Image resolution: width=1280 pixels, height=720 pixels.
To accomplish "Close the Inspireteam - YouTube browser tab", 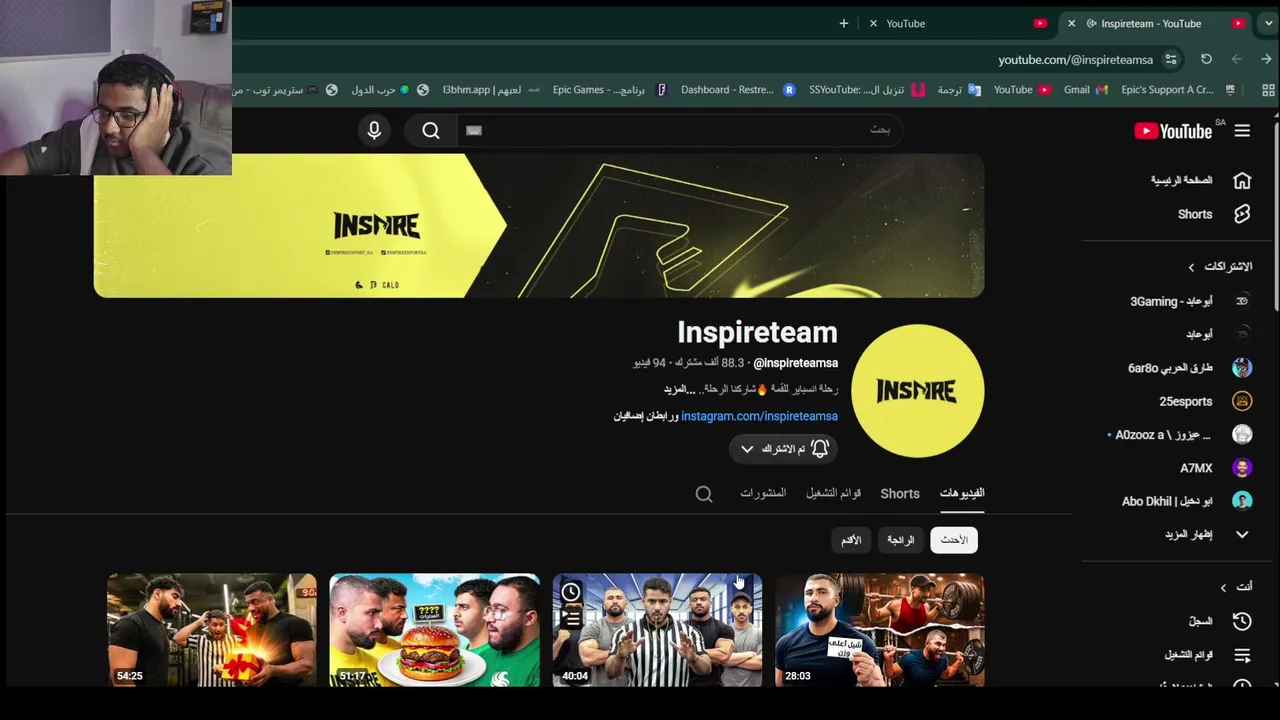I will 1071,23.
